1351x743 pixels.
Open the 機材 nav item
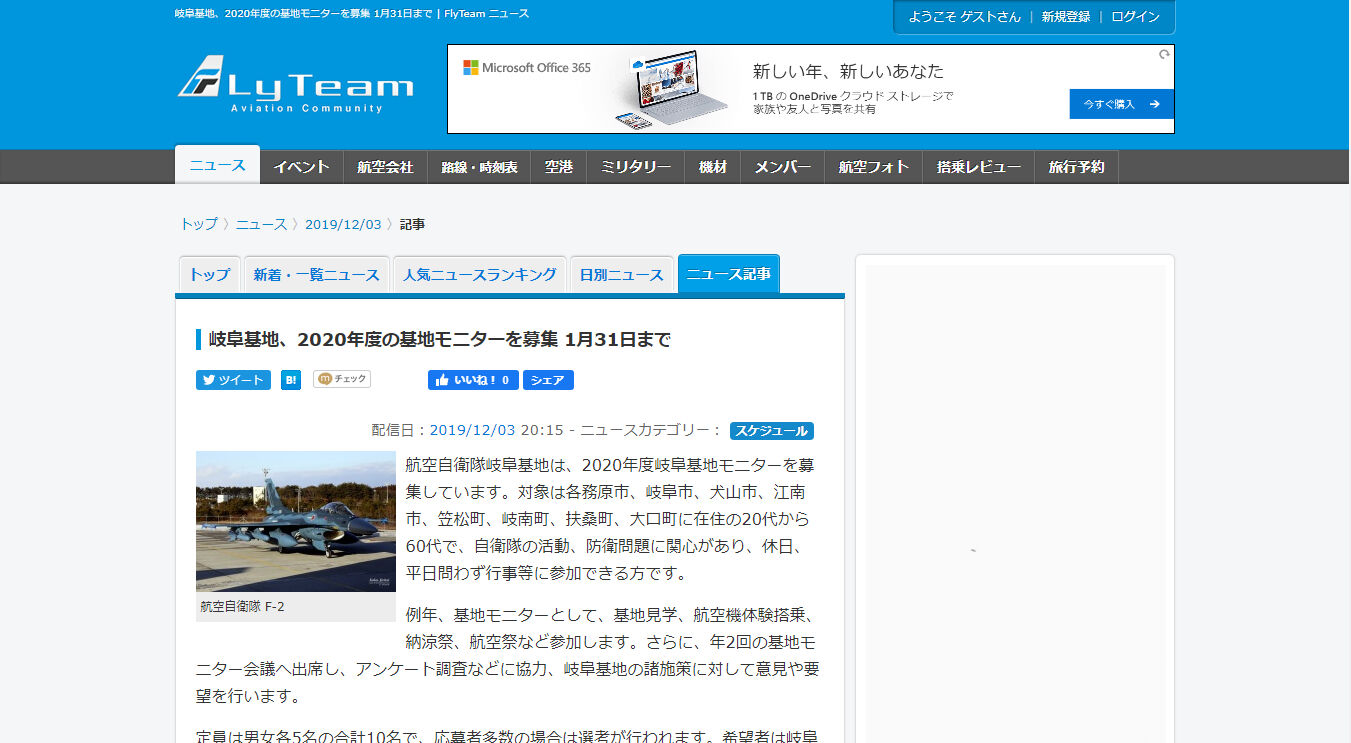(713, 167)
